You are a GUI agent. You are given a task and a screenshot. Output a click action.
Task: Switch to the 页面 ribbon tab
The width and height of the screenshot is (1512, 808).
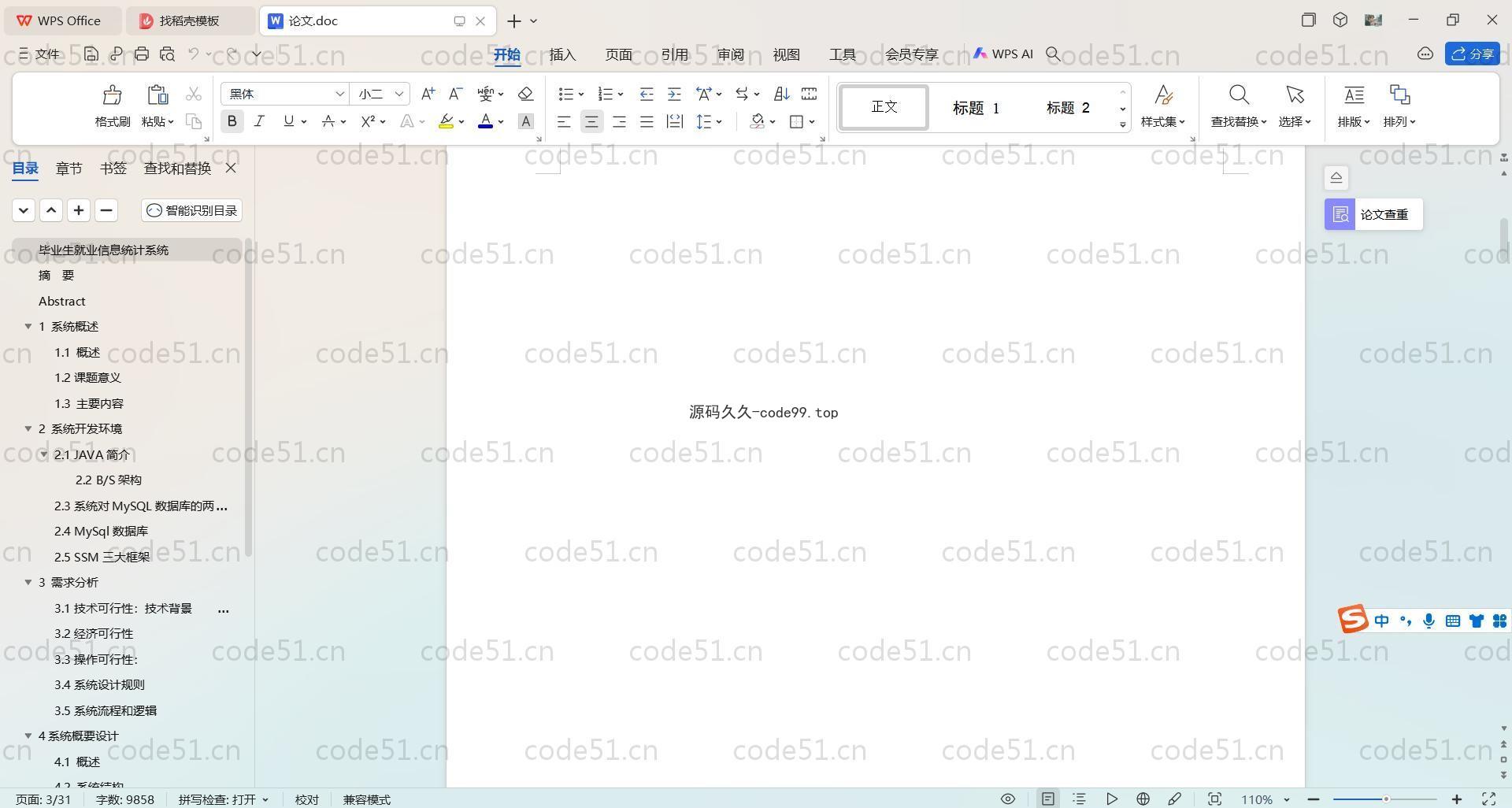click(x=618, y=54)
